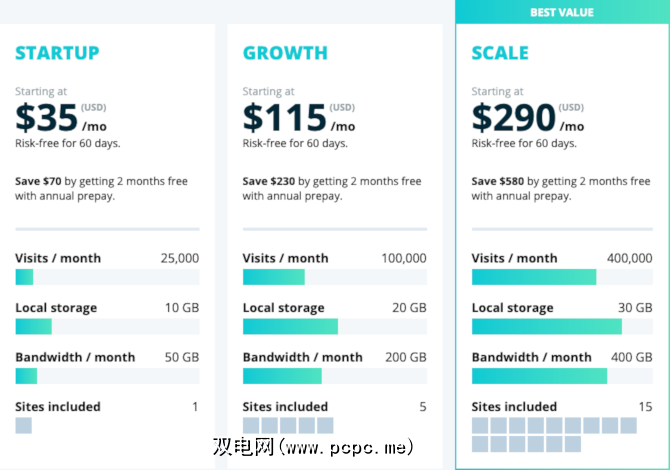Click the $290 per month price
Image resolution: width=670 pixels, height=470 pixels.
pyautogui.click(x=527, y=119)
